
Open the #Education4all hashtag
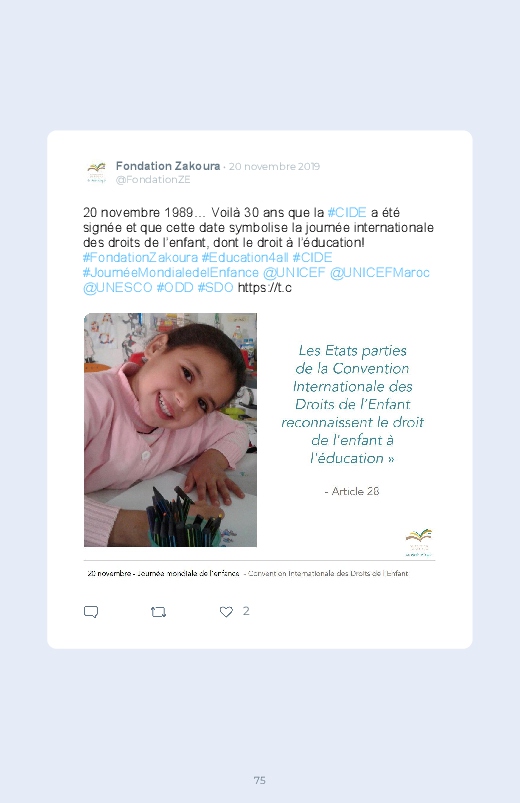click(x=245, y=258)
